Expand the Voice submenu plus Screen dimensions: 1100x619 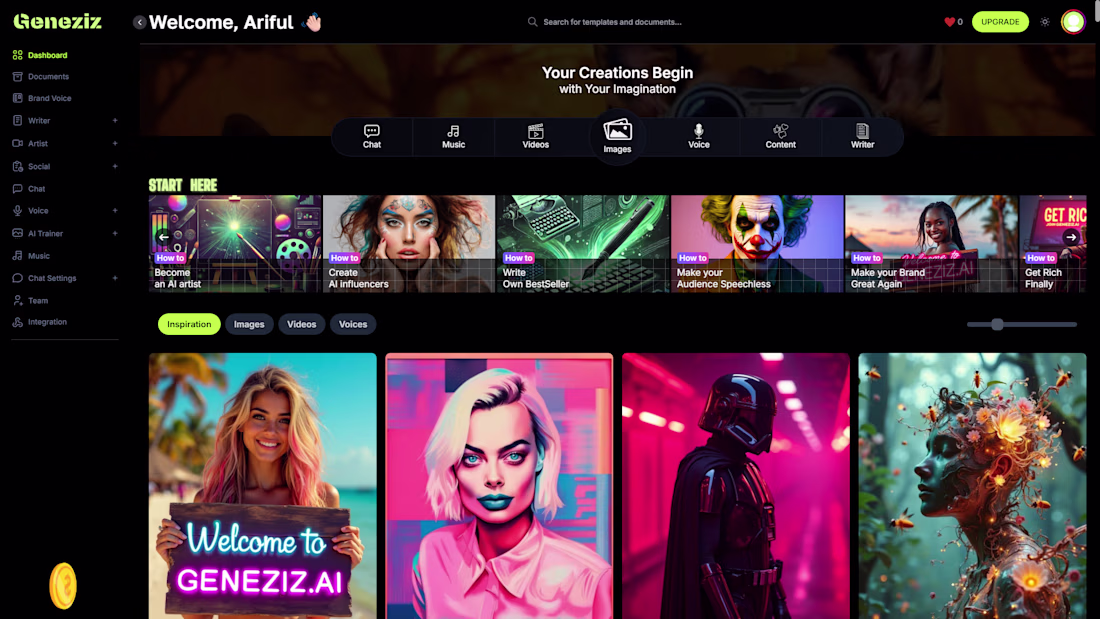115,211
